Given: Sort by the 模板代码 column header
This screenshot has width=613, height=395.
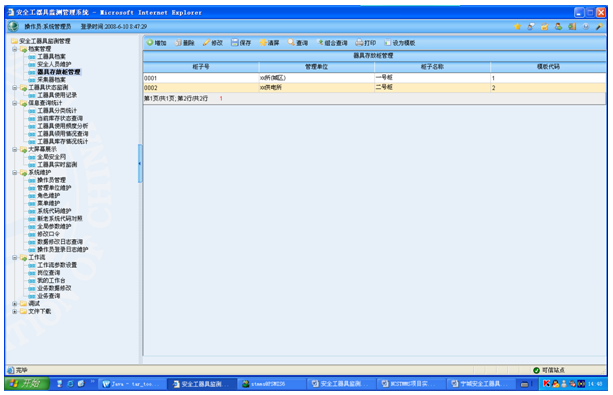Looking at the screenshot, I should (548, 67).
